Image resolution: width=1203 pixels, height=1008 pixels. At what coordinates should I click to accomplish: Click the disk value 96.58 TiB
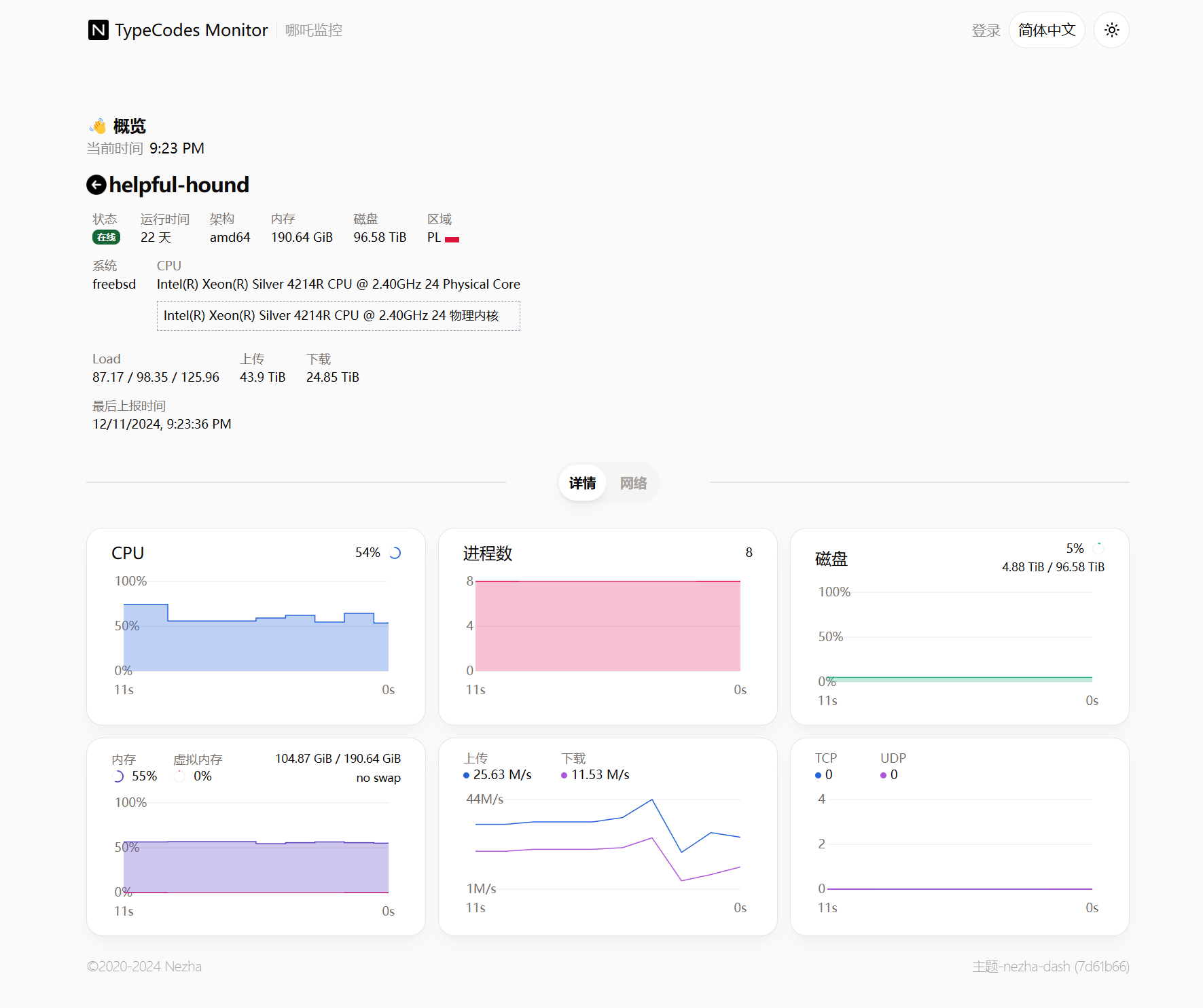pos(380,237)
